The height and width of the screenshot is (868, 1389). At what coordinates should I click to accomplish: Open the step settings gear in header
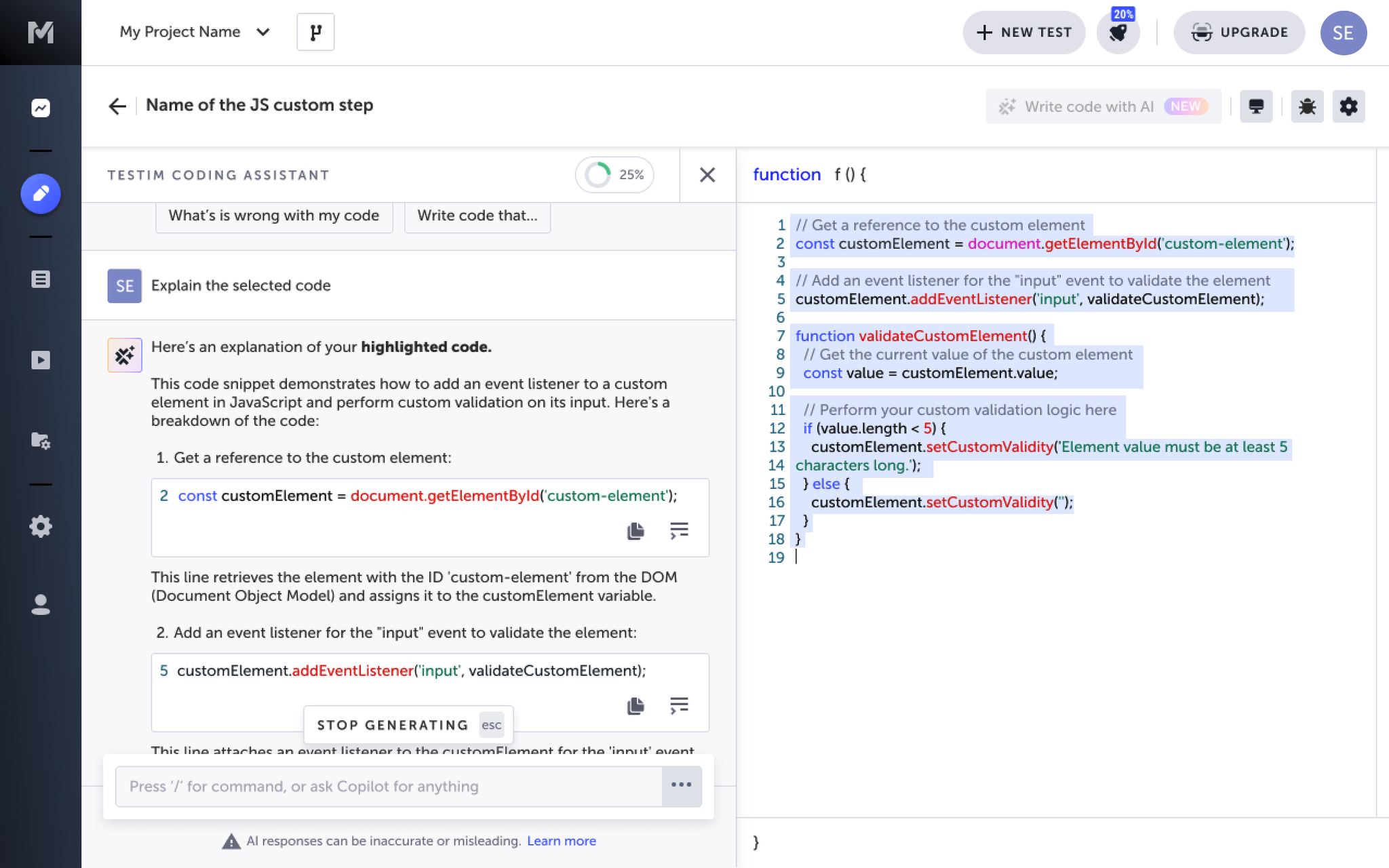point(1349,106)
